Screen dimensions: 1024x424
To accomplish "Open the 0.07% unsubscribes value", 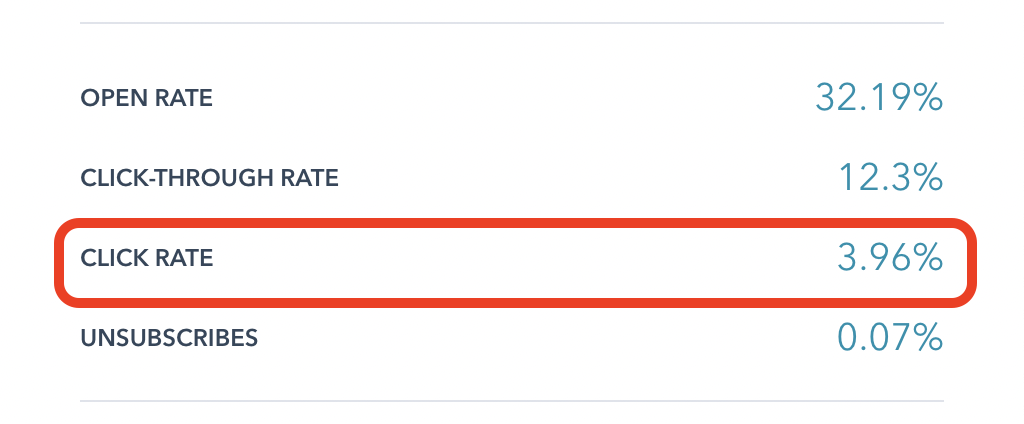I will pos(889,338).
